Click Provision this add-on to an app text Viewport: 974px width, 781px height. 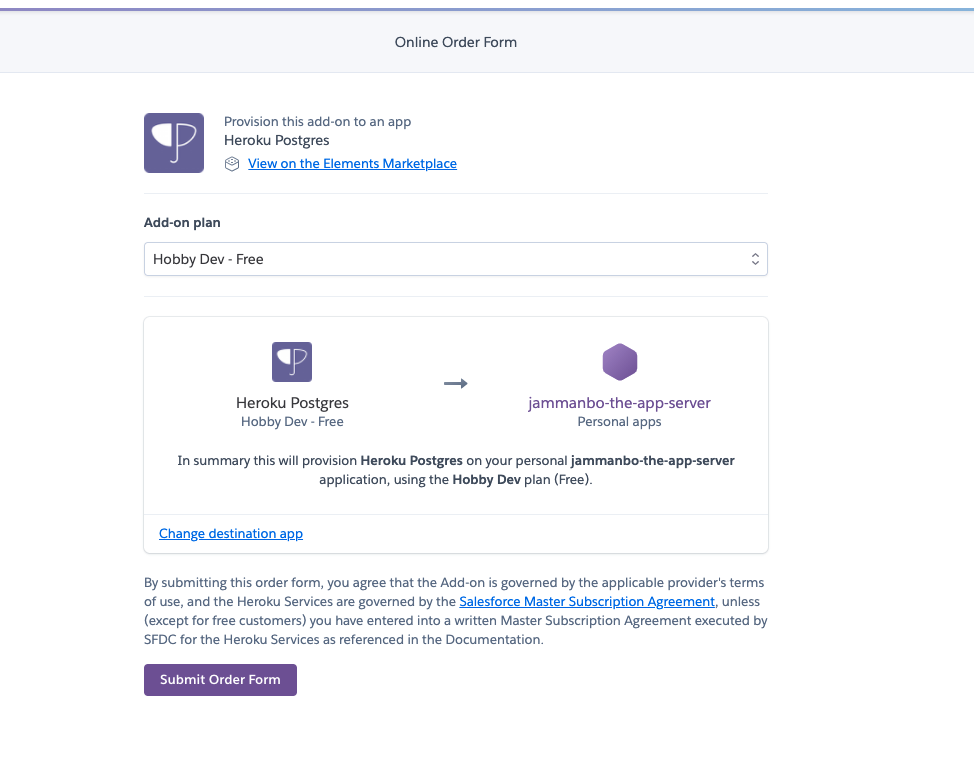pyautogui.click(x=317, y=122)
